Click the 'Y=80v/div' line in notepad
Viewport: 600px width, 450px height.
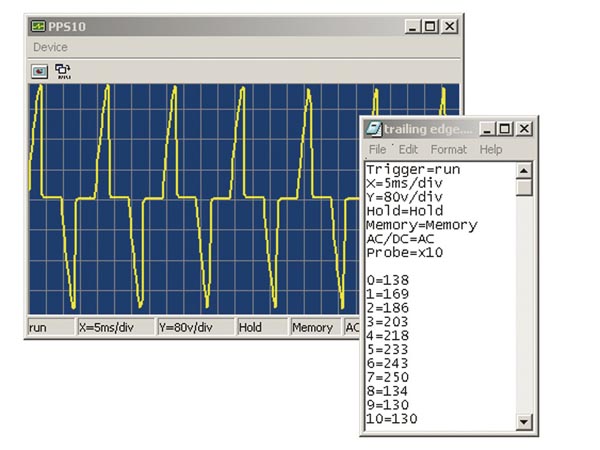coord(404,197)
